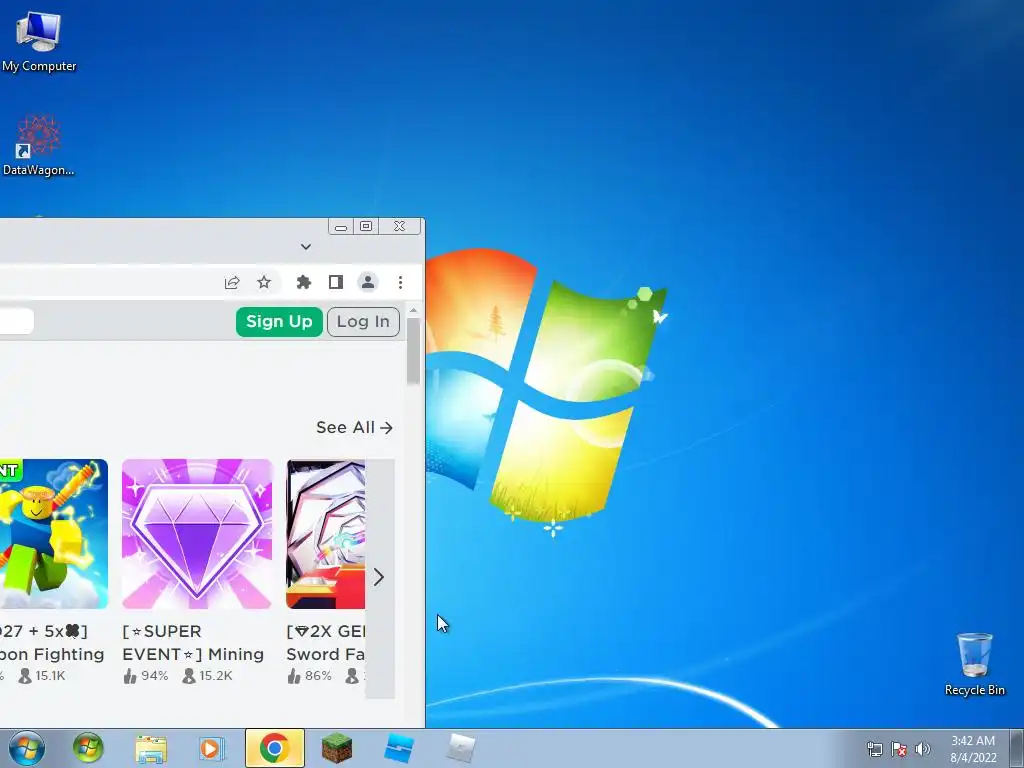Click the '86%' rating text
The height and width of the screenshot is (768, 1024).
(318, 676)
